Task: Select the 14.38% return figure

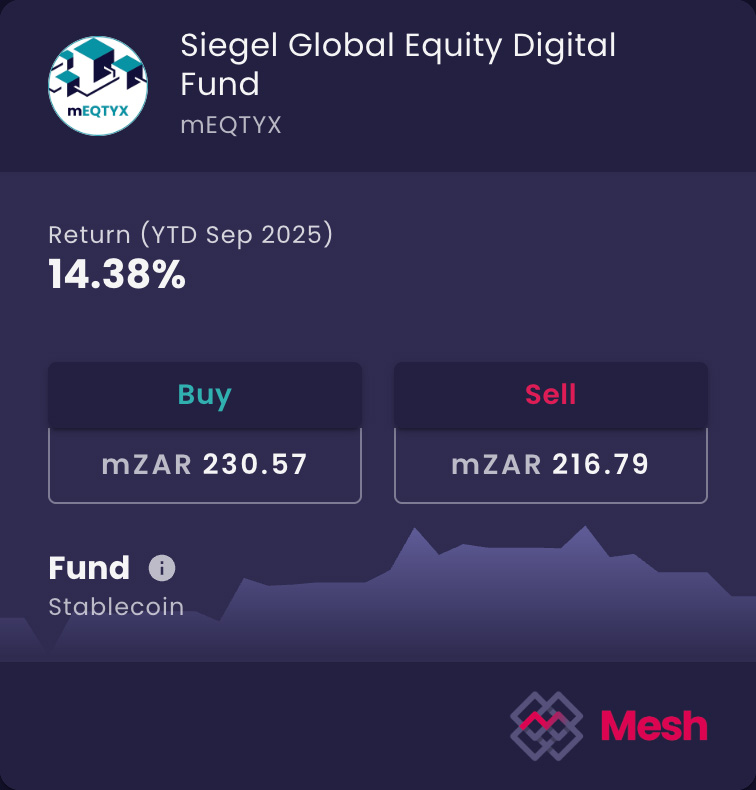Action: click(117, 274)
